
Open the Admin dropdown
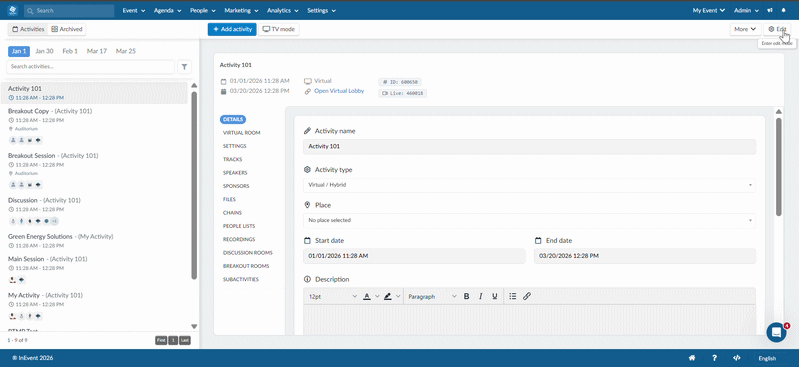[747, 10]
